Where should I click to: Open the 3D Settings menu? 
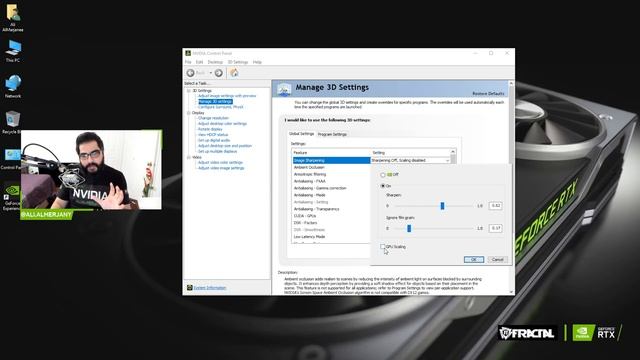(x=238, y=62)
